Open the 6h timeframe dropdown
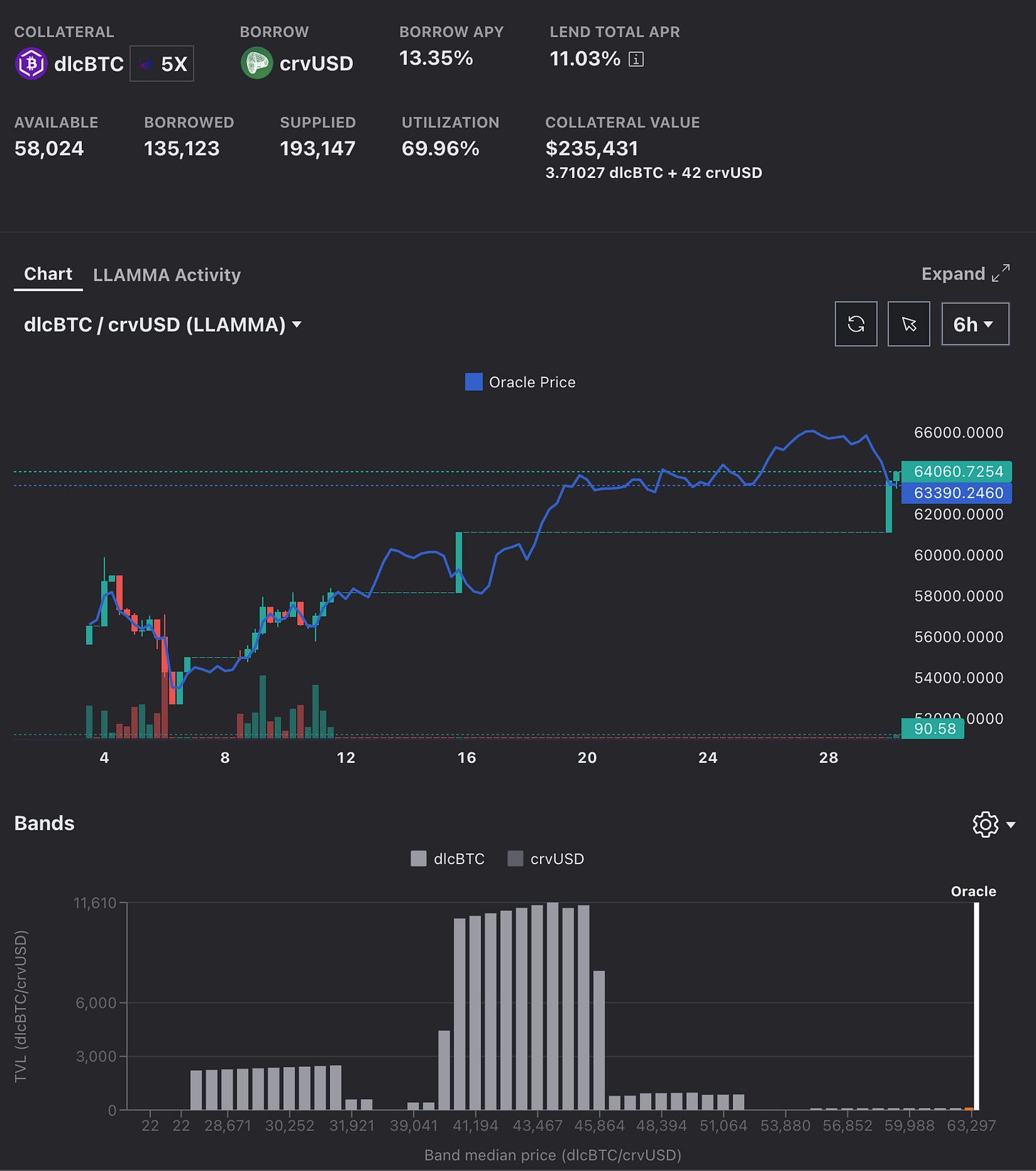 [975, 324]
